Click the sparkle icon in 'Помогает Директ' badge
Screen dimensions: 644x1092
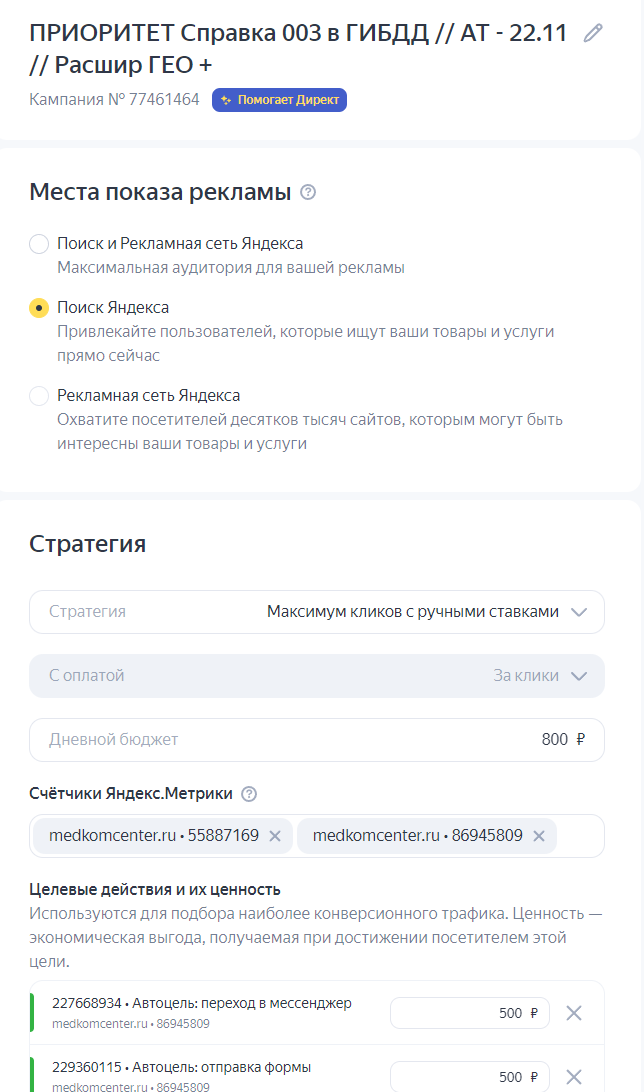click(224, 100)
